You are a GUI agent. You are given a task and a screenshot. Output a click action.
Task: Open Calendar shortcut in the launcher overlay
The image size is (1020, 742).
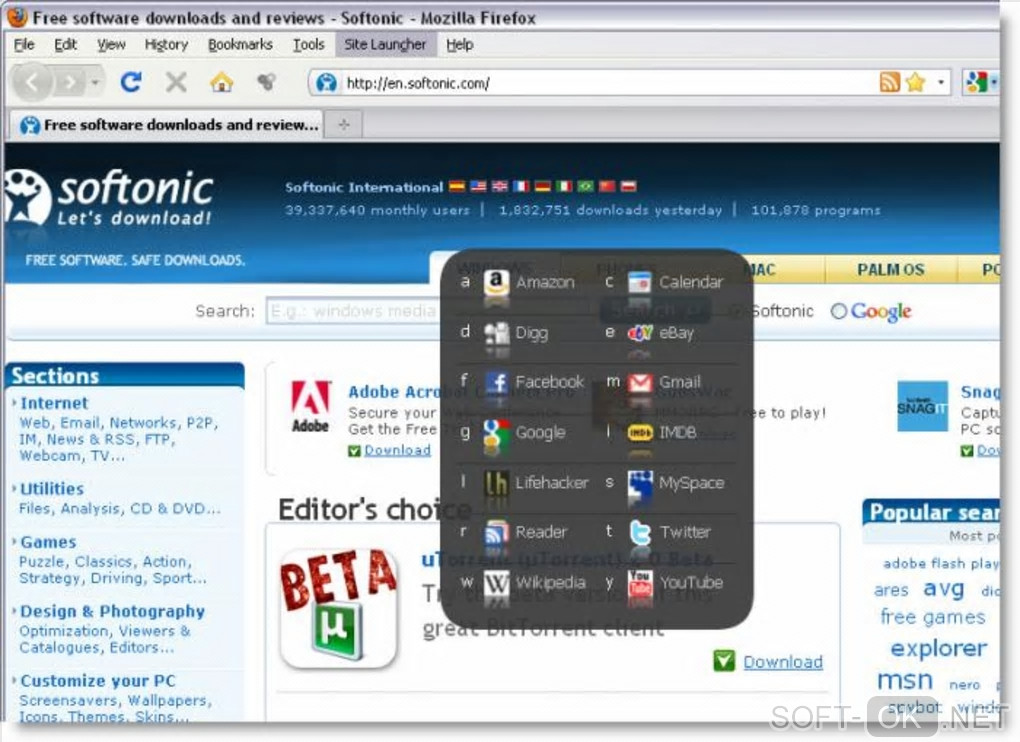pos(664,282)
